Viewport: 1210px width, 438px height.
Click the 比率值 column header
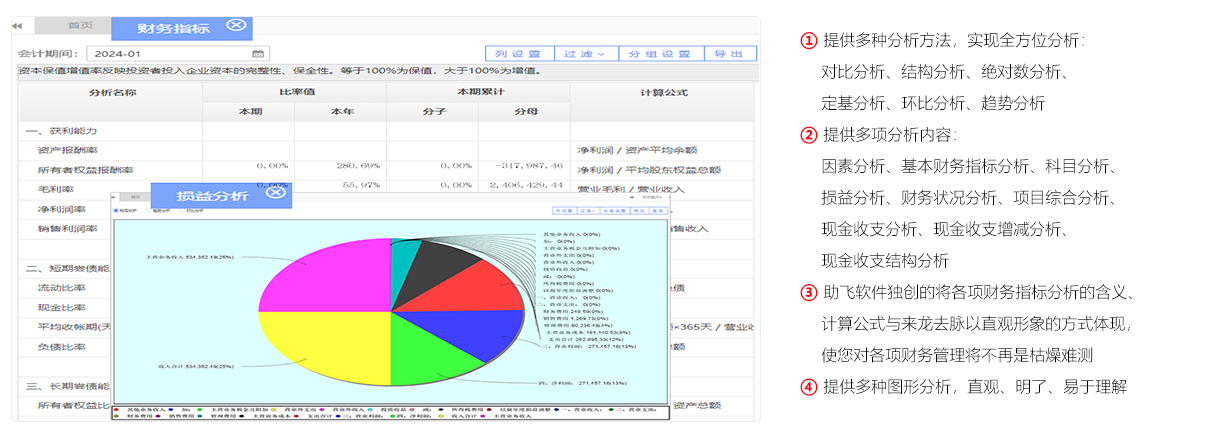[x=295, y=92]
